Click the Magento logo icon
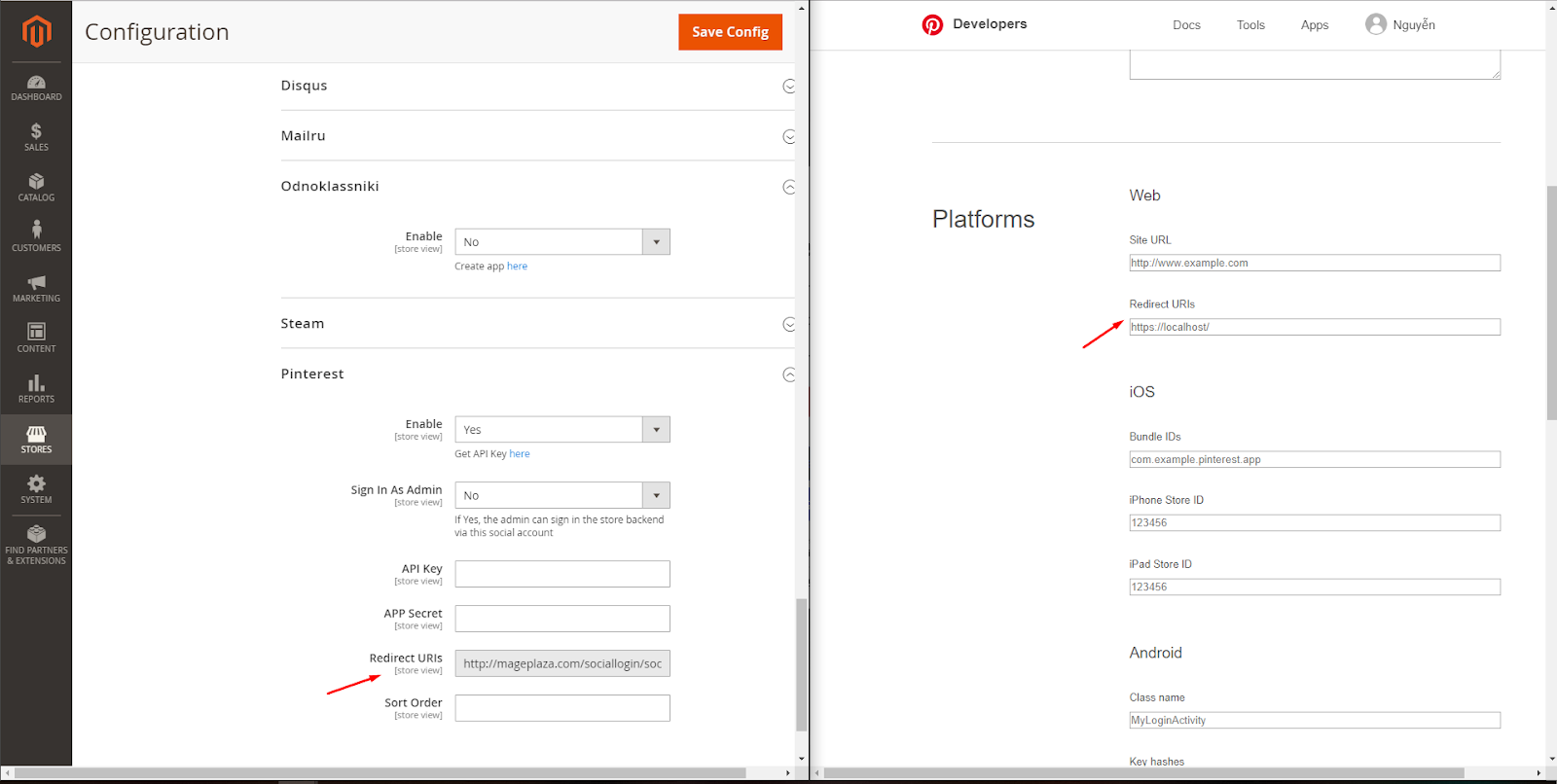 [36, 31]
